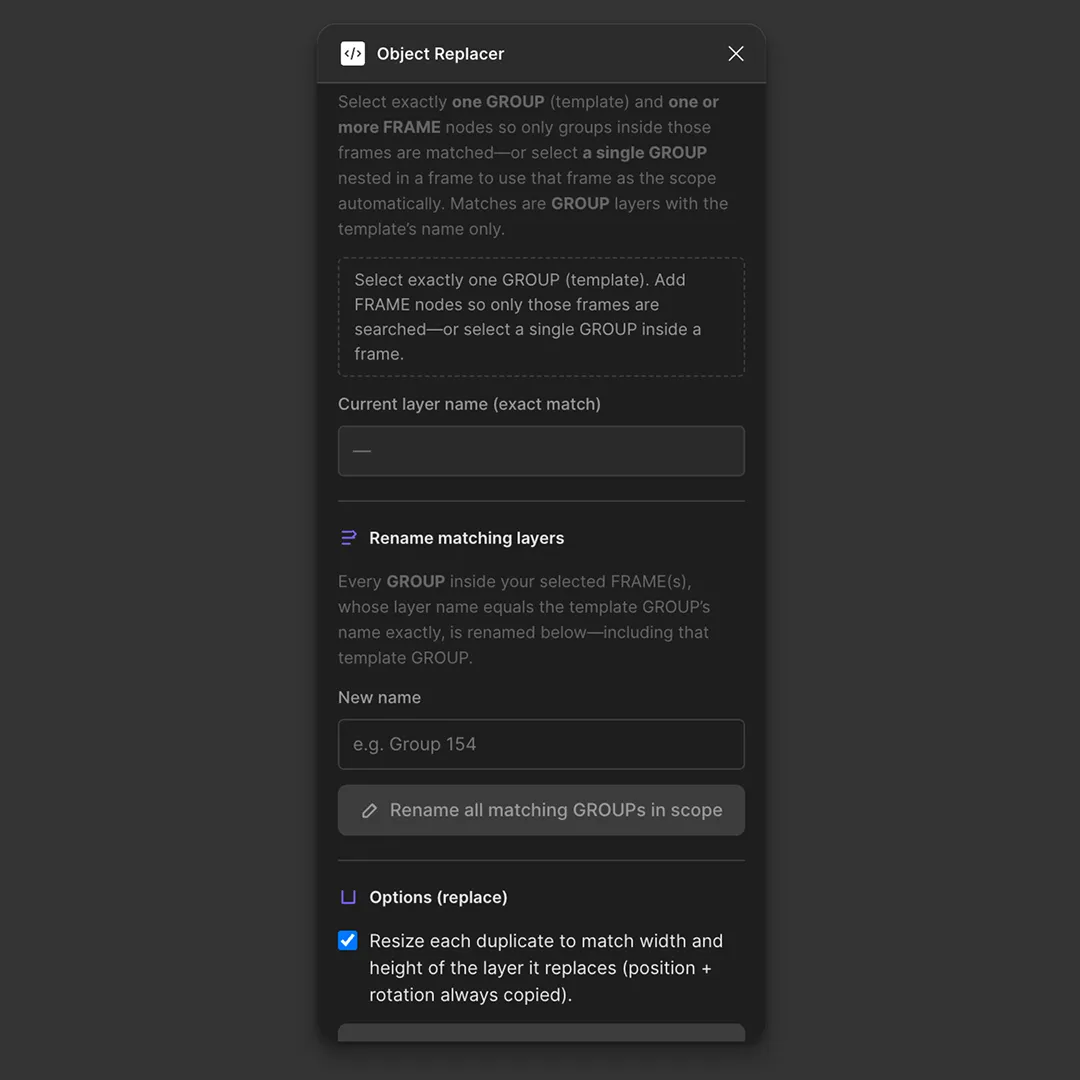Click the 'Rename matching layers' heading
Image resolution: width=1080 pixels, height=1080 pixels.
pyautogui.click(x=466, y=538)
